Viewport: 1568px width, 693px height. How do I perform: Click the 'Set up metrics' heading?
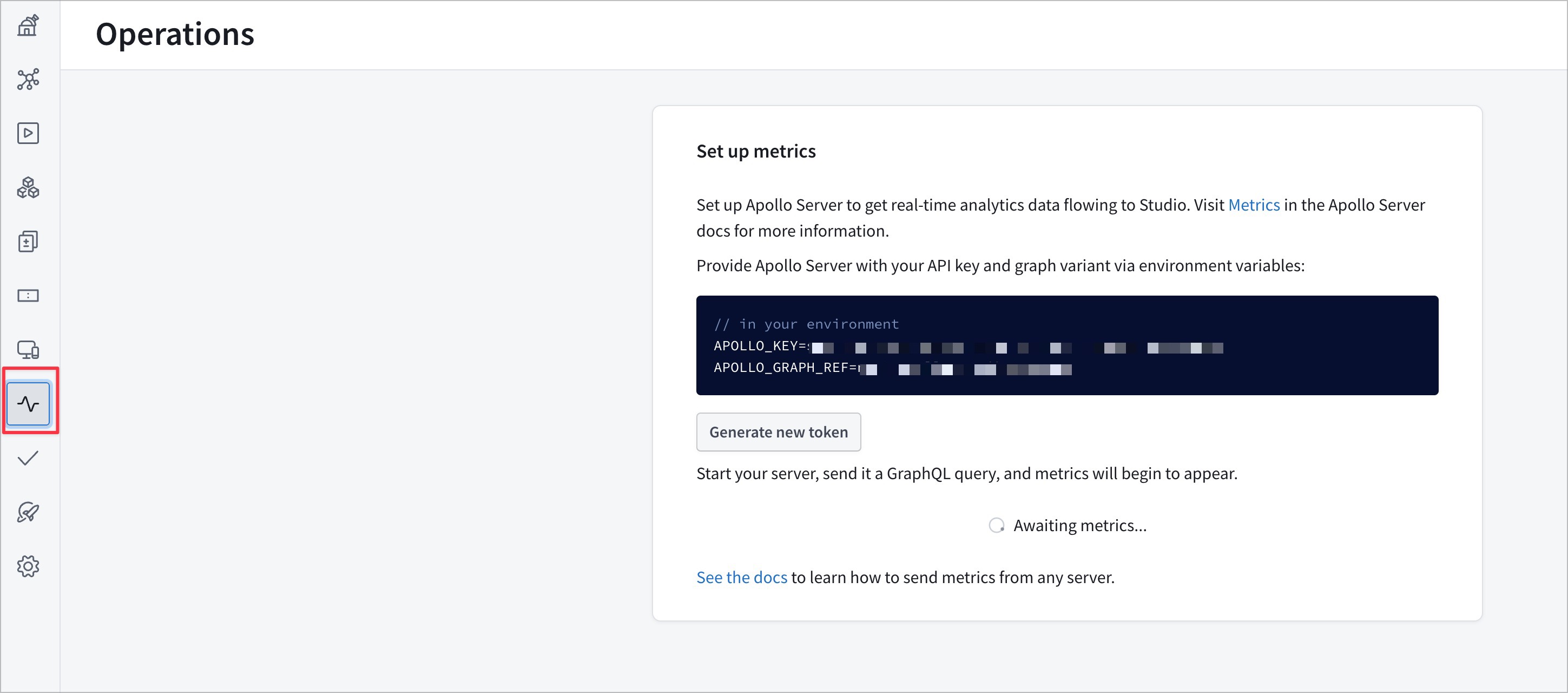755,151
